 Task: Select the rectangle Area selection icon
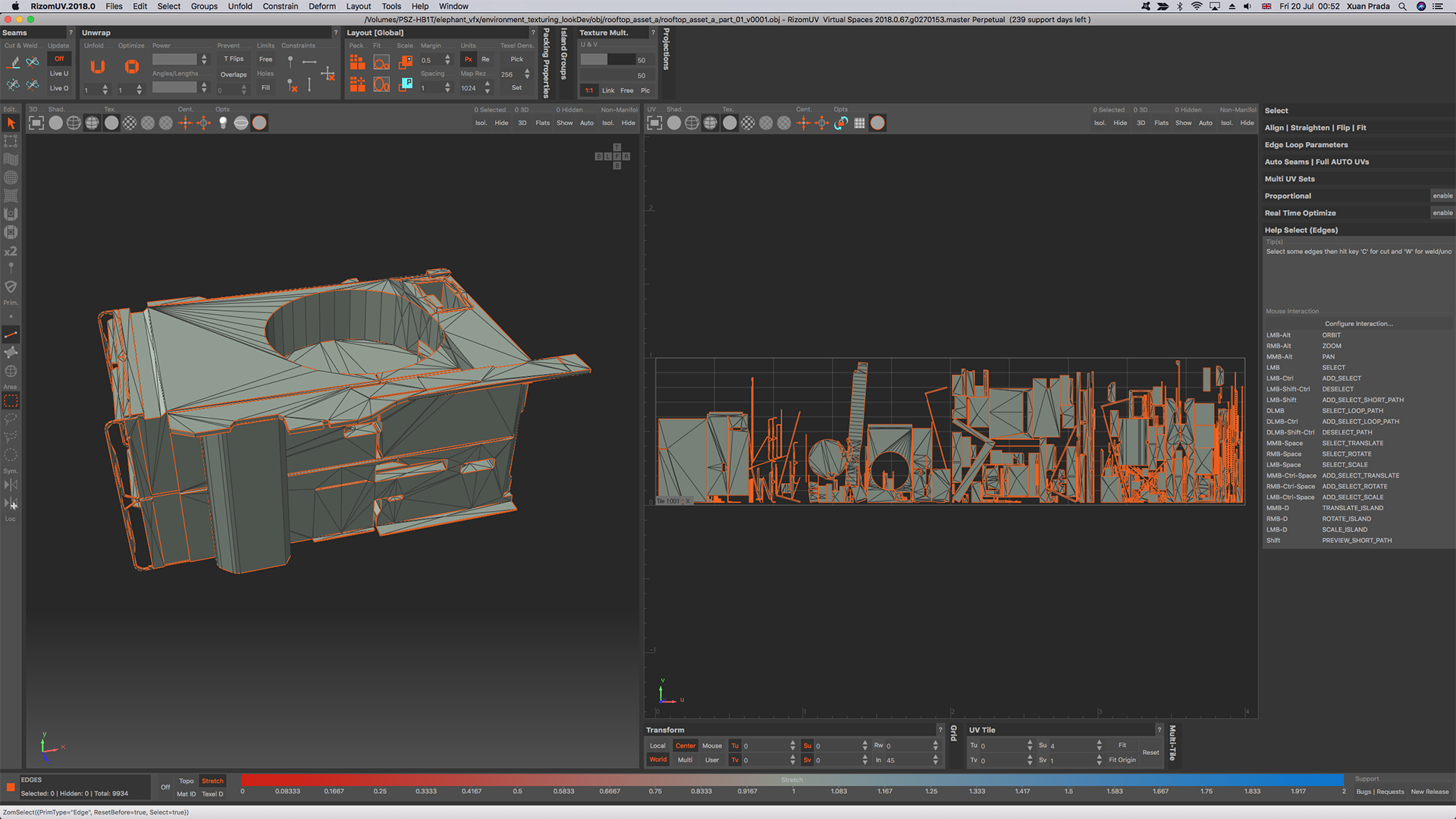coord(11,400)
